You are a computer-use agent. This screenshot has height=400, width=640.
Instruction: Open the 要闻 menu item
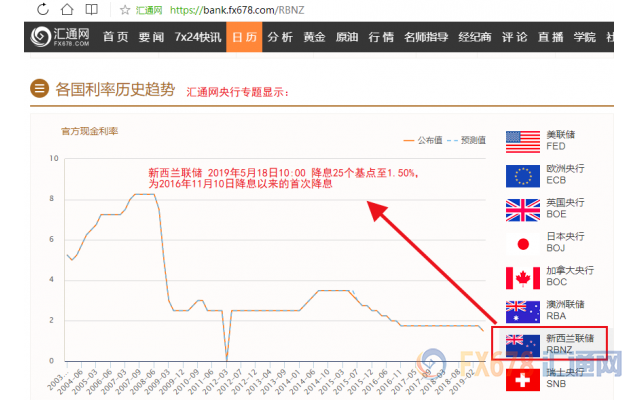coord(151,37)
